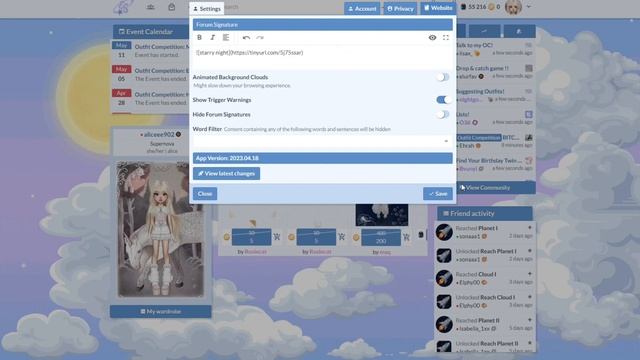Expand the profile menu chevron
The width and height of the screenshot is (640, 360).
(x=529, y=7)
